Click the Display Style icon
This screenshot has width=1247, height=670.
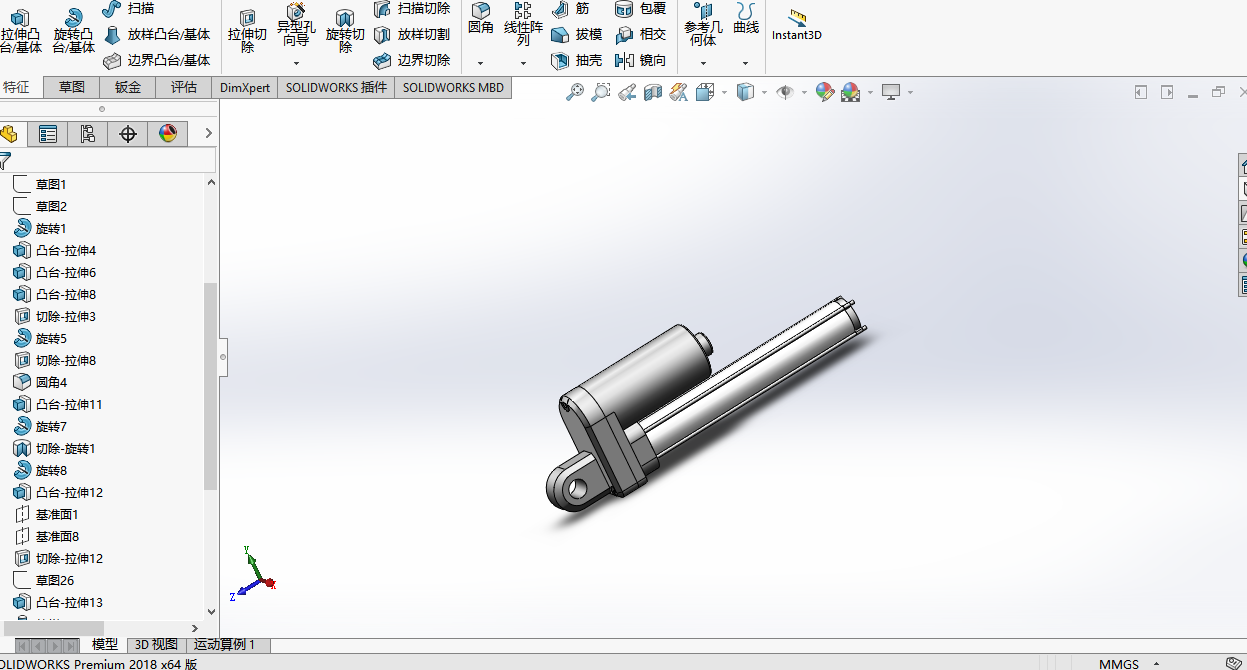pos(745,92)
